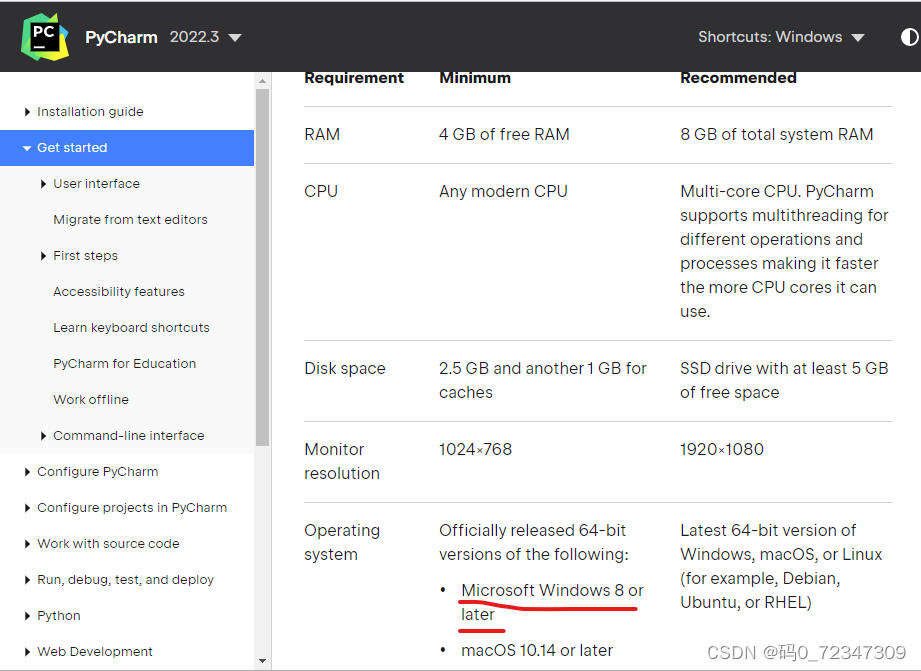Select the Web Development section
The height and width of the screenshot is (671, 921).
pyautogui.click(x=95, y=652)
